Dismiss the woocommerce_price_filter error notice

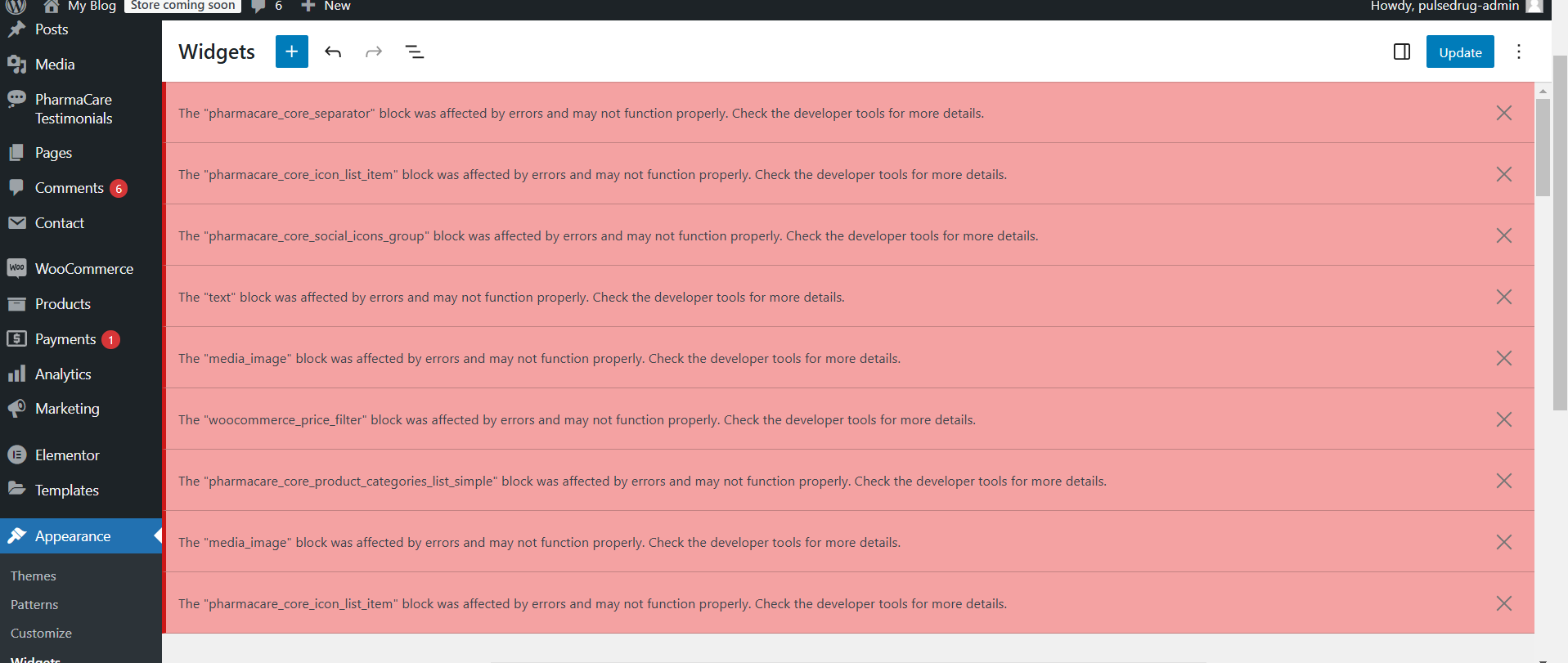pos(1504,419)
